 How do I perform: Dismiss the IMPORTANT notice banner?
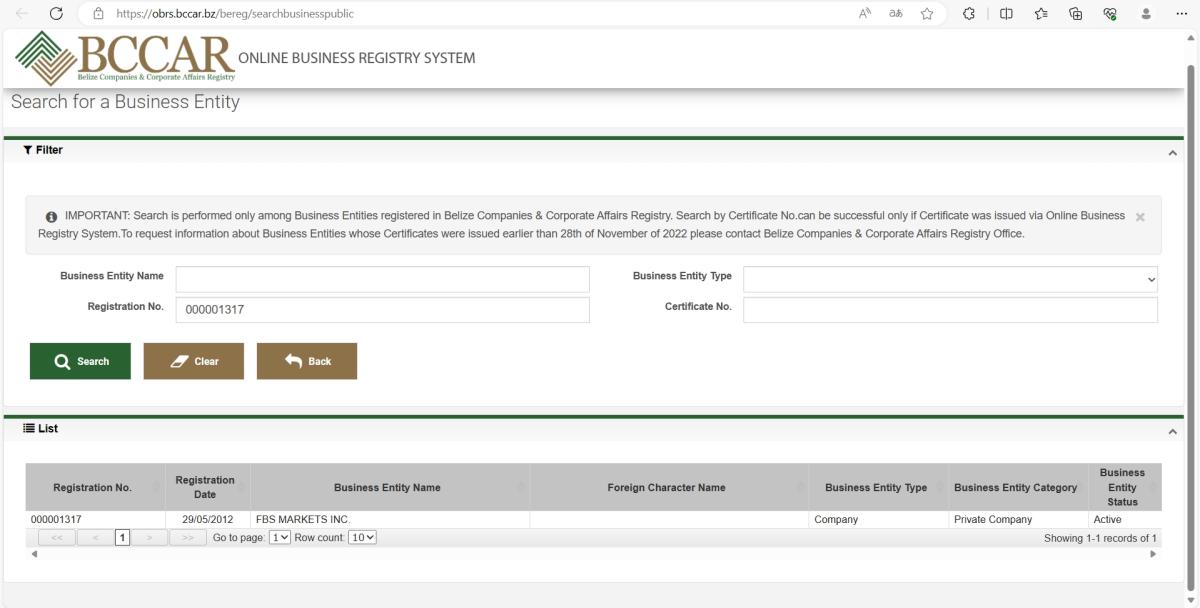coord(1140,217)
